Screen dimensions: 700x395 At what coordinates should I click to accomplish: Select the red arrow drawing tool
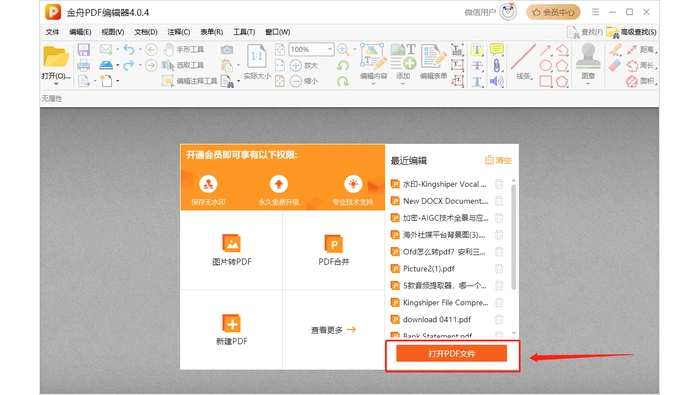coord(546,50)
